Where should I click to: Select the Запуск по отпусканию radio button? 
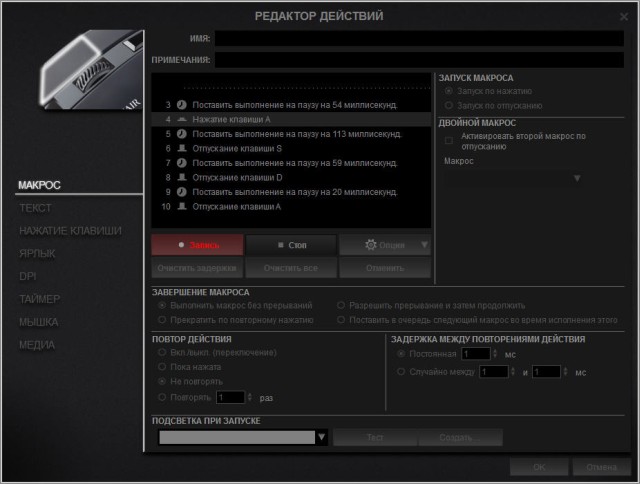point(448,104)
